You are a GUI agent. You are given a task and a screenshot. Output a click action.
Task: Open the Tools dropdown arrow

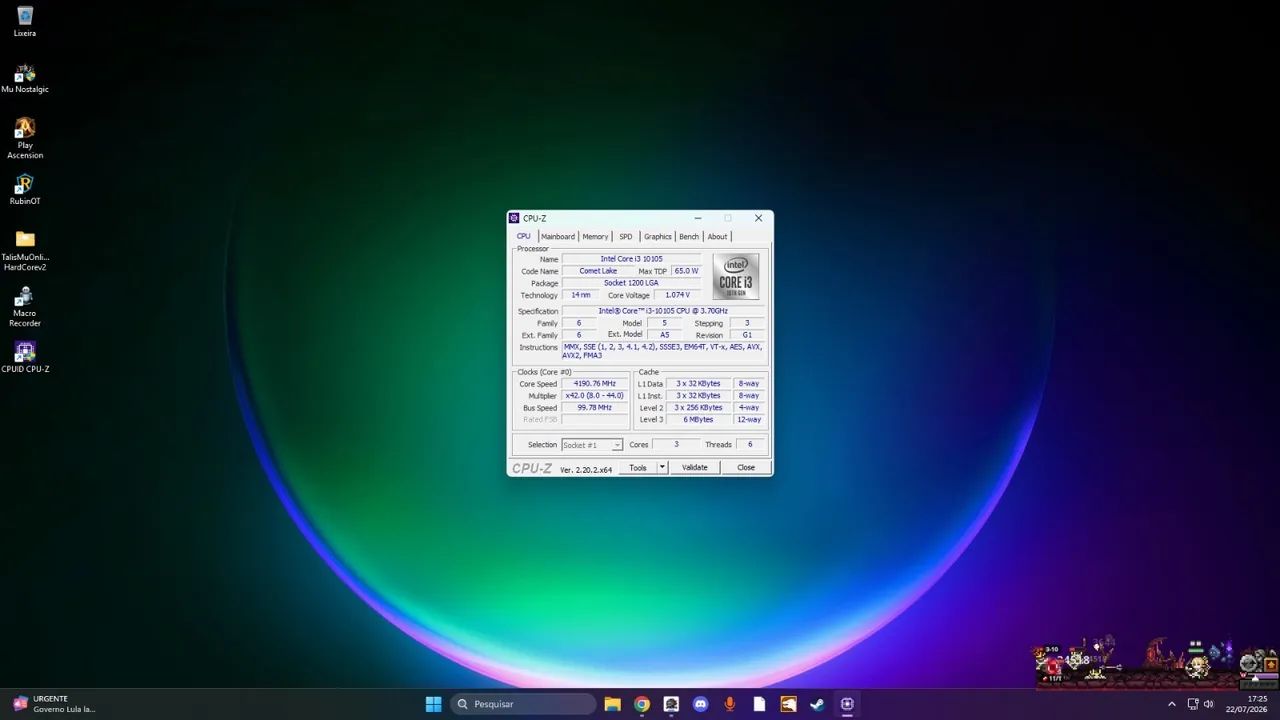[x=662, y=467]
